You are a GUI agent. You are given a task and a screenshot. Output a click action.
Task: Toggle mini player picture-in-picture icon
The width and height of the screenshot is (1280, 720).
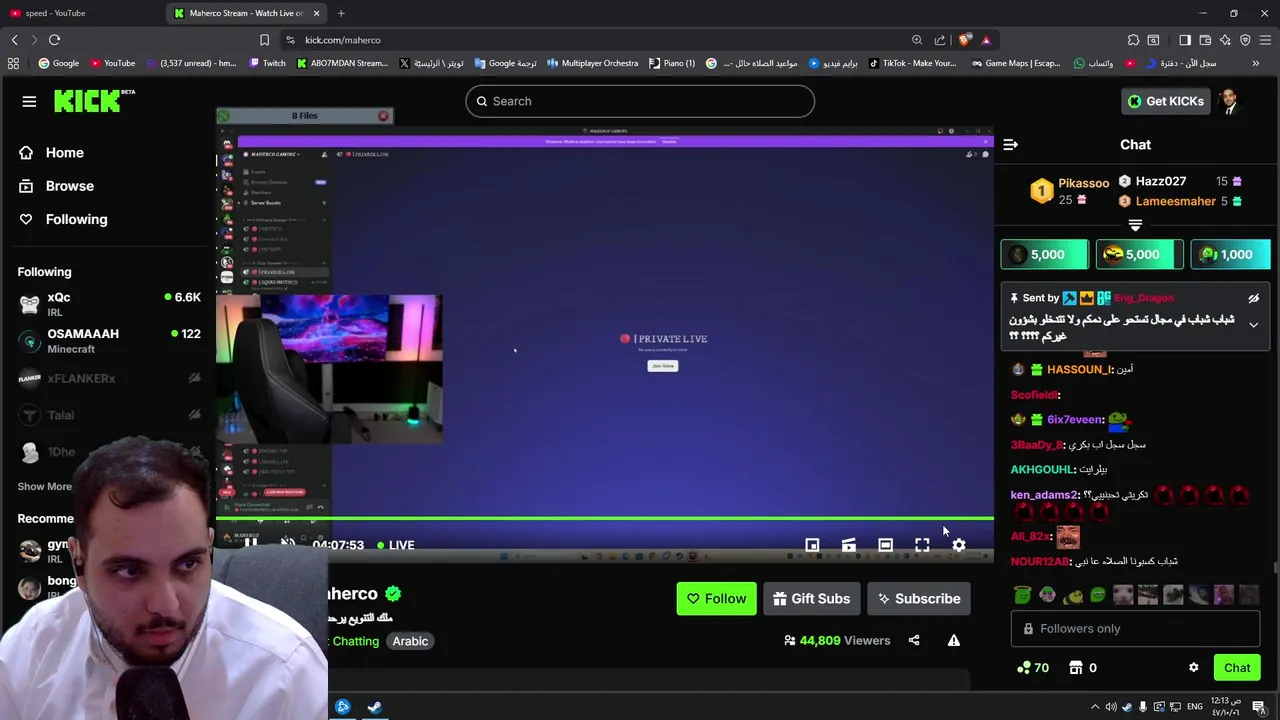click(812, 545)
